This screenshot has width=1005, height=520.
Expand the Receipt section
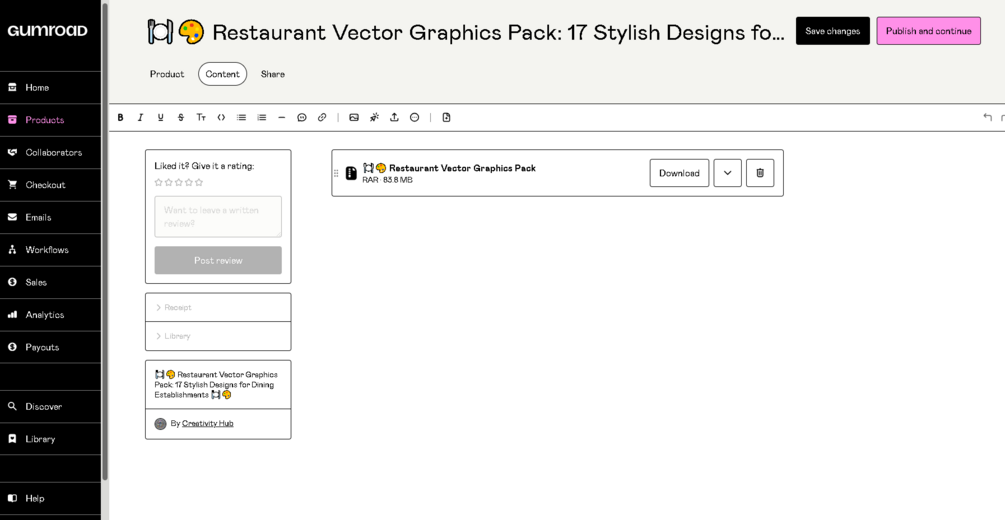point(218,307)
